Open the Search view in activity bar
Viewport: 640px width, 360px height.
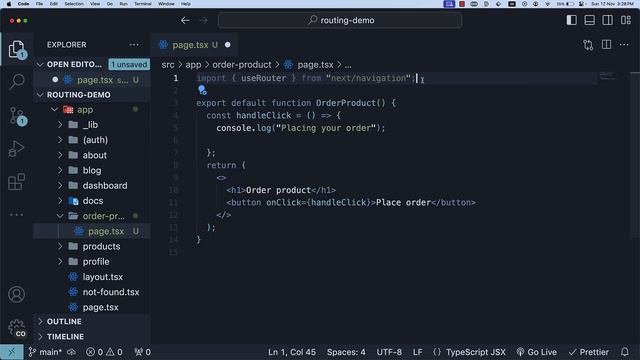pos(16,82)
